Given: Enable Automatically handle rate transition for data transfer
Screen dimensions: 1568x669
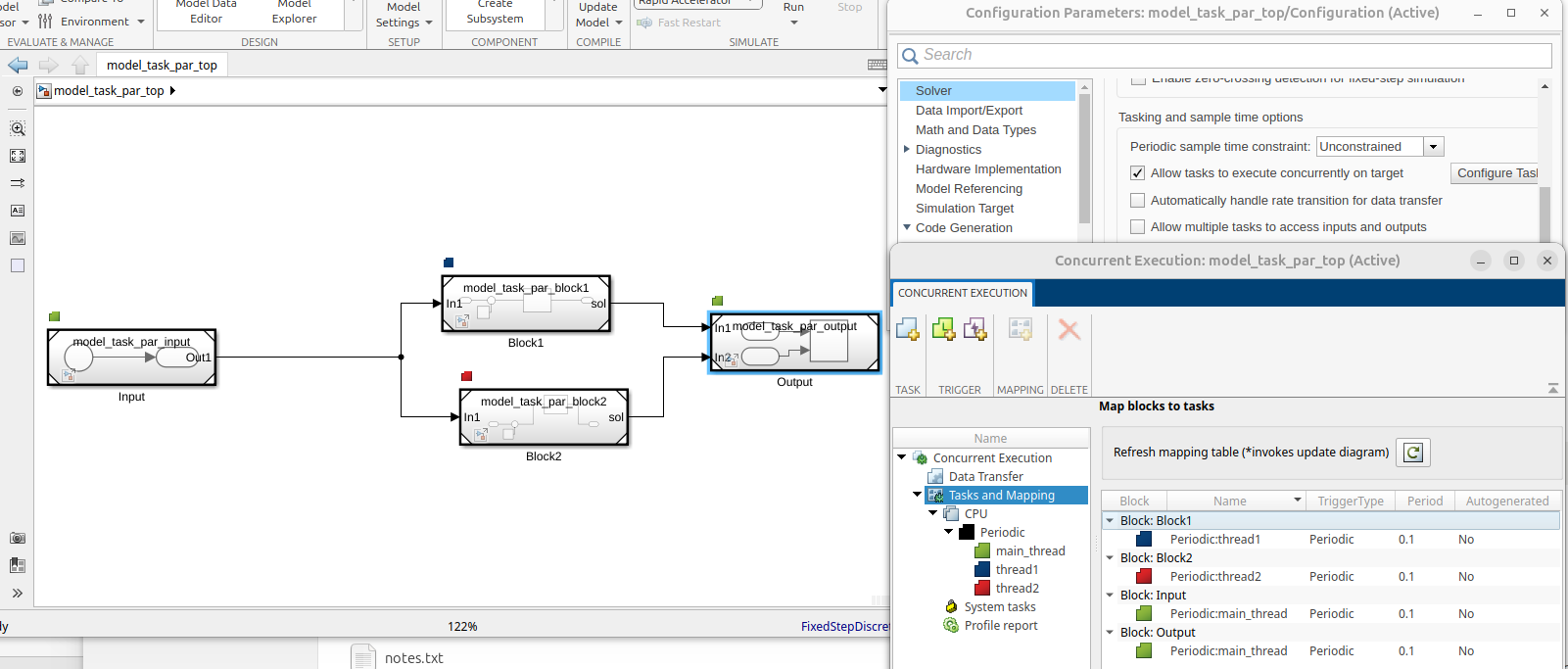Looking at the screenshot, I should tap(1137, 201).
